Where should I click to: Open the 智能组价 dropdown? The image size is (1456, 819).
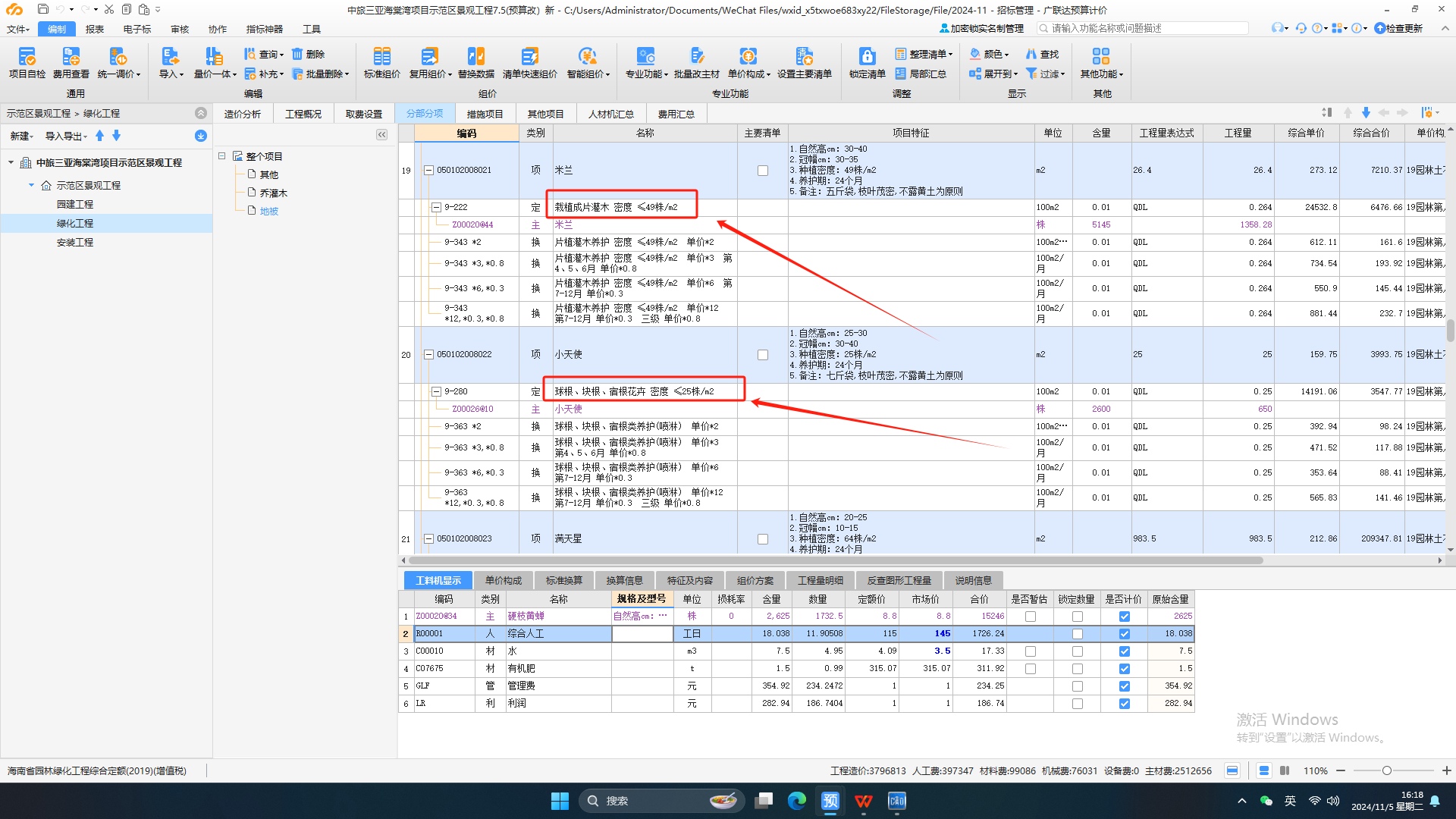588,62
